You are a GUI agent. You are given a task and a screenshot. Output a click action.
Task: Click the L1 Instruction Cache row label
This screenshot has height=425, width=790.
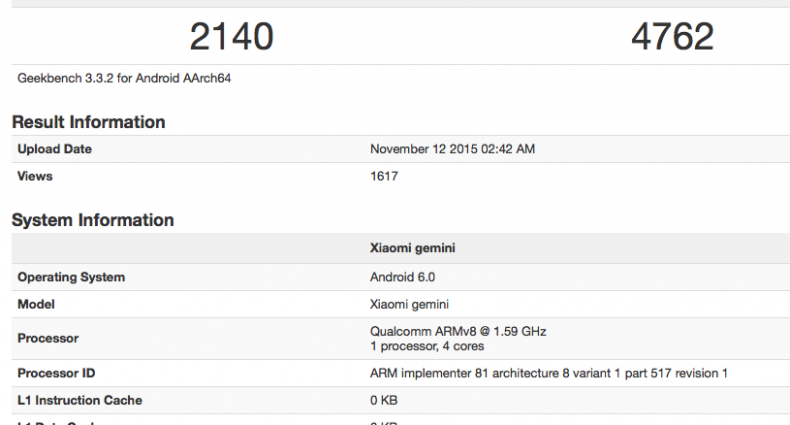80,400
